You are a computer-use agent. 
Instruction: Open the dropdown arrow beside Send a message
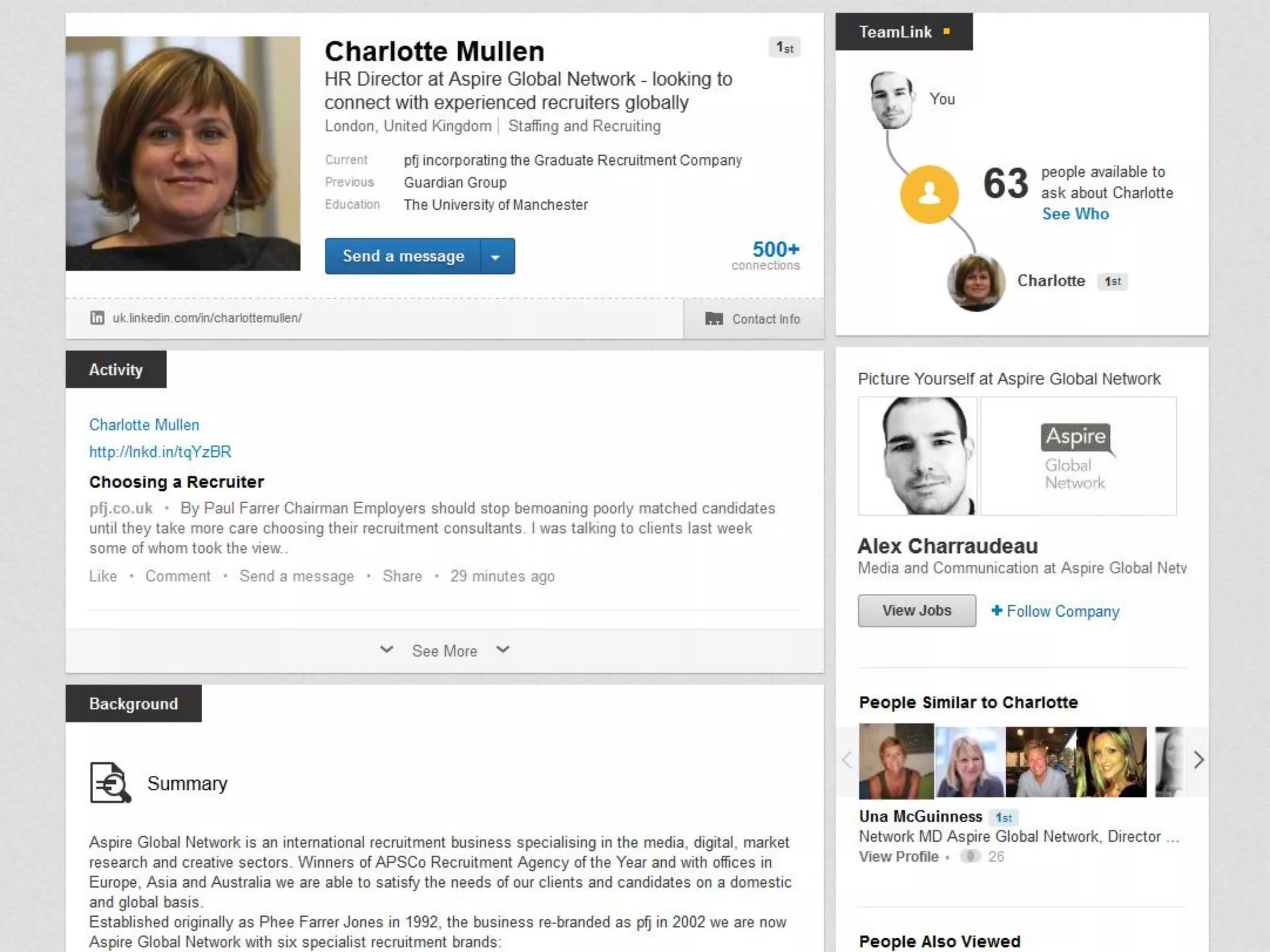(x=495, y=256)
